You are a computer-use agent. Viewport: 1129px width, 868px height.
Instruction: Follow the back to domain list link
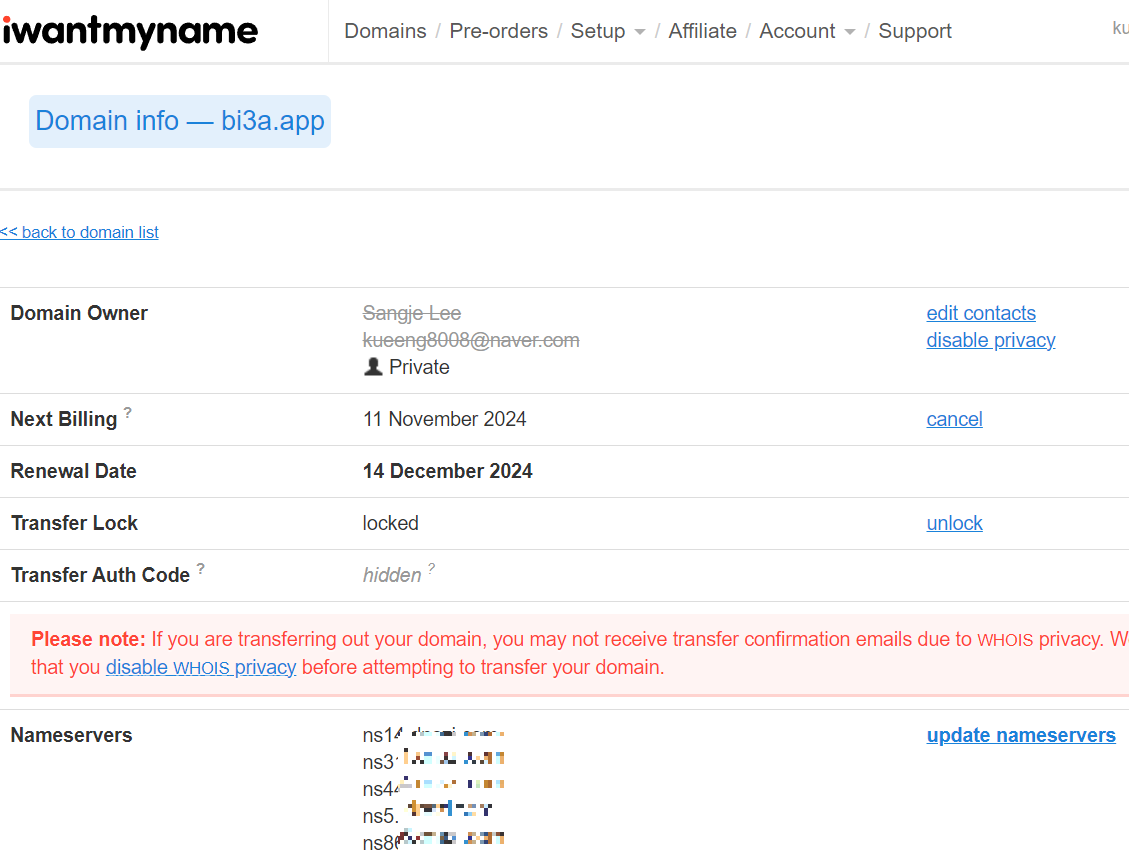79,232
